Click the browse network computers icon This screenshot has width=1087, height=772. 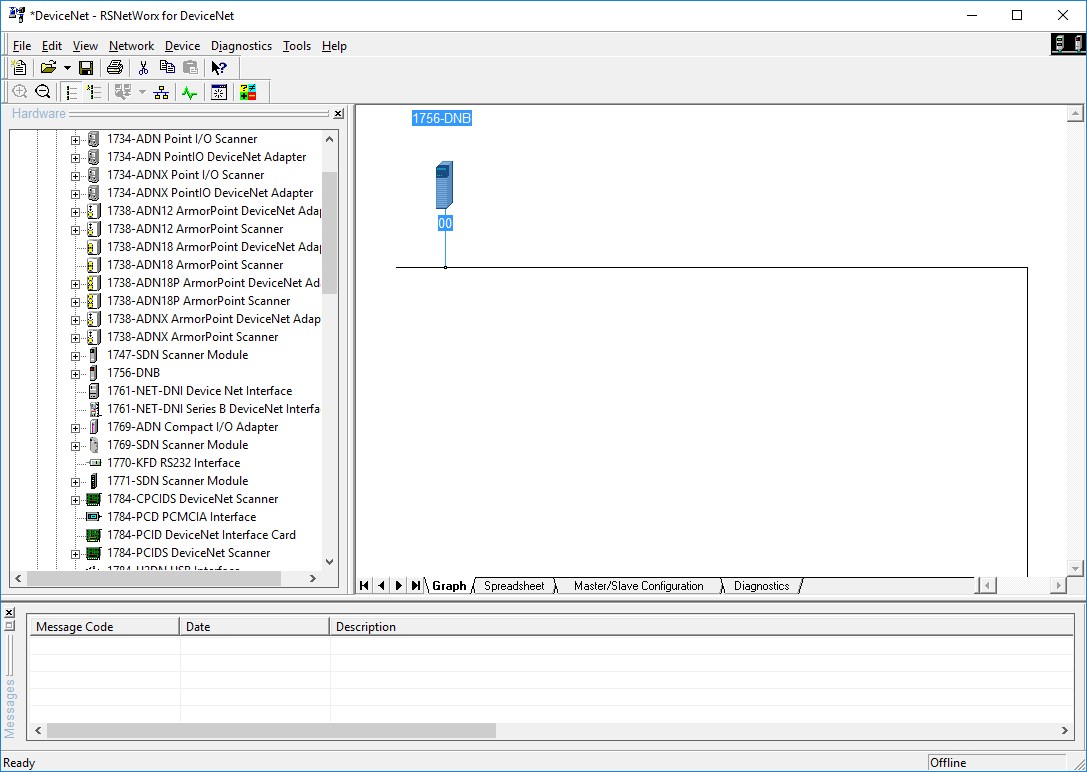click(x=123, y=91)
